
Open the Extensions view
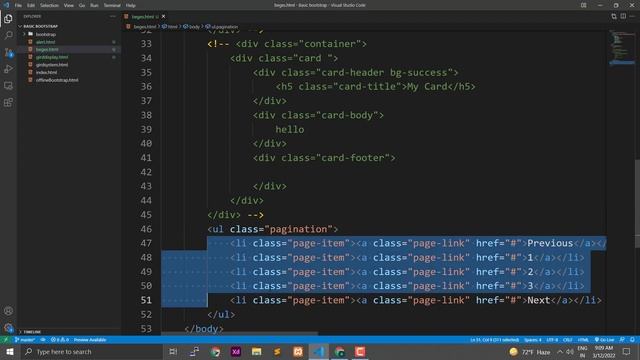pos(8,102)
